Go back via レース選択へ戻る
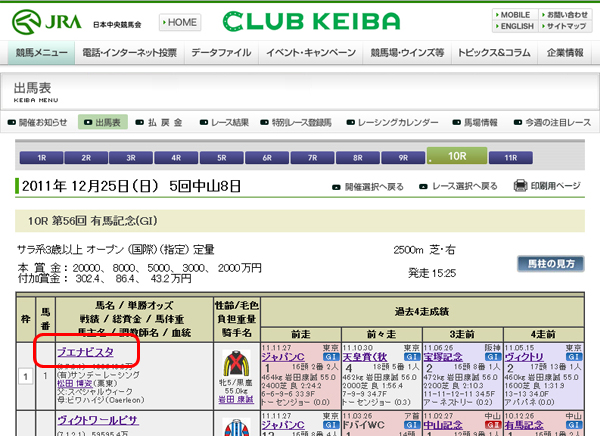Viewport: 600px width, 436px height. pos(458,186)
